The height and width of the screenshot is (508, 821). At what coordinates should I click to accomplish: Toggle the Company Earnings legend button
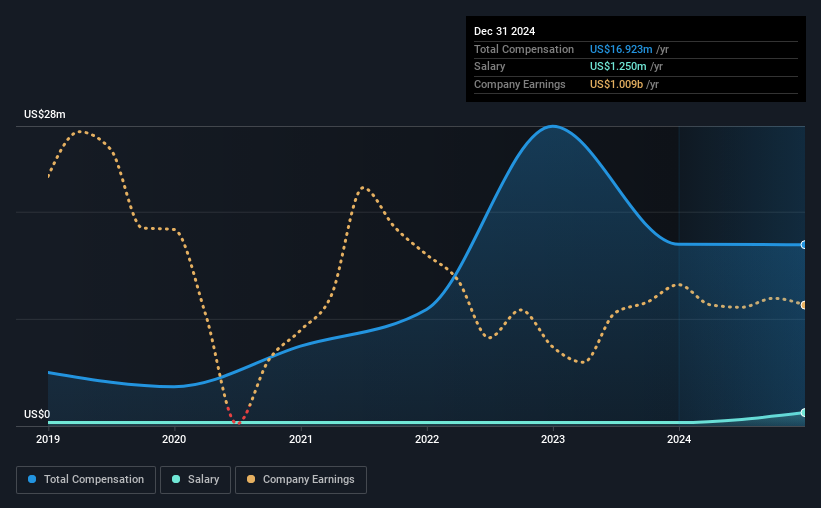(x=301, y=480)
